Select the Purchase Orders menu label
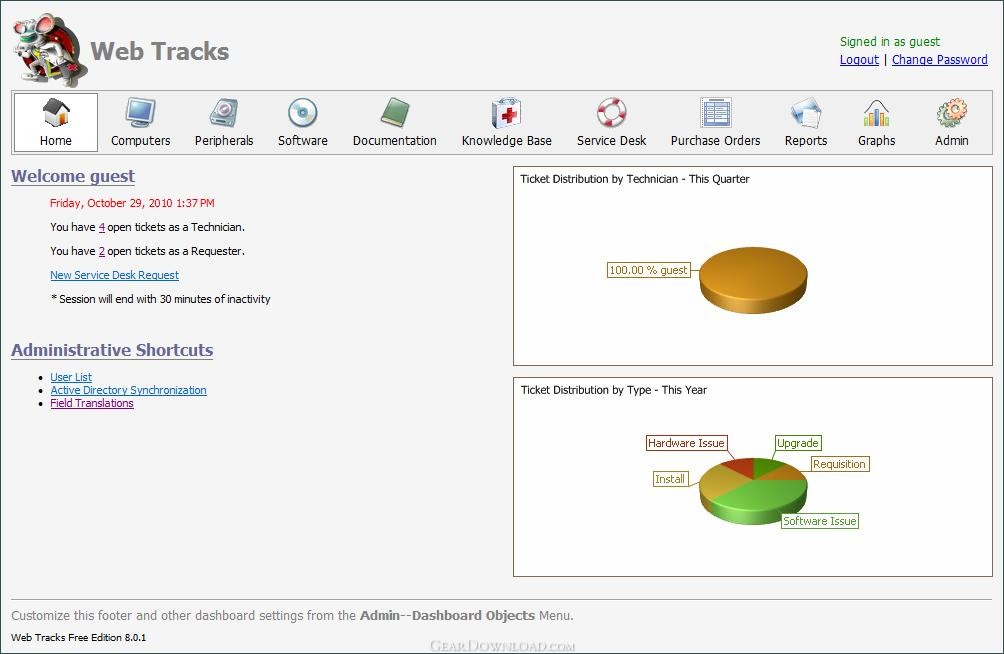 pyautogui.click(x=715, y=140)
